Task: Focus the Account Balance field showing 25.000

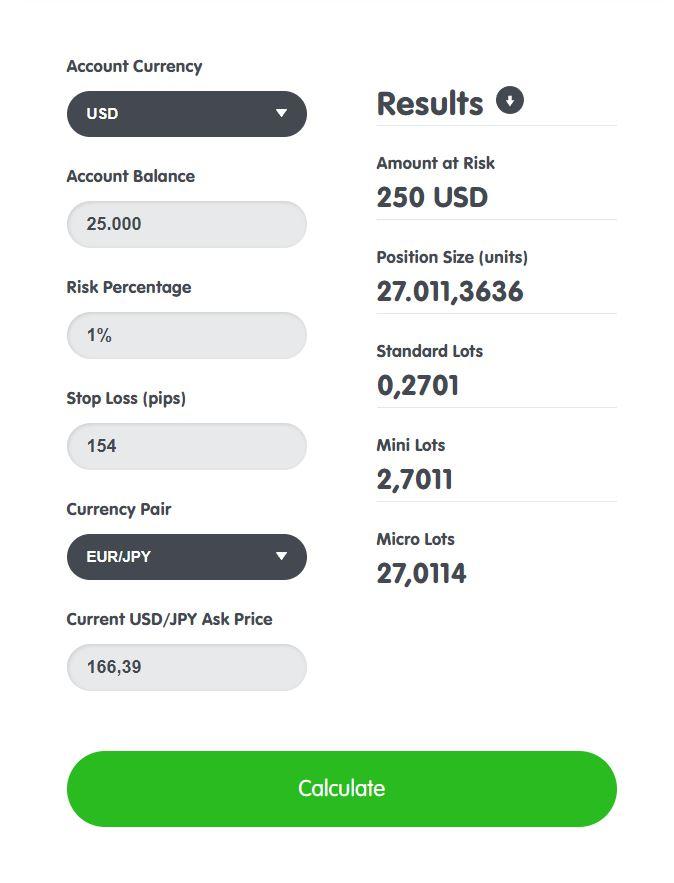Action: [x=186, y=224]
